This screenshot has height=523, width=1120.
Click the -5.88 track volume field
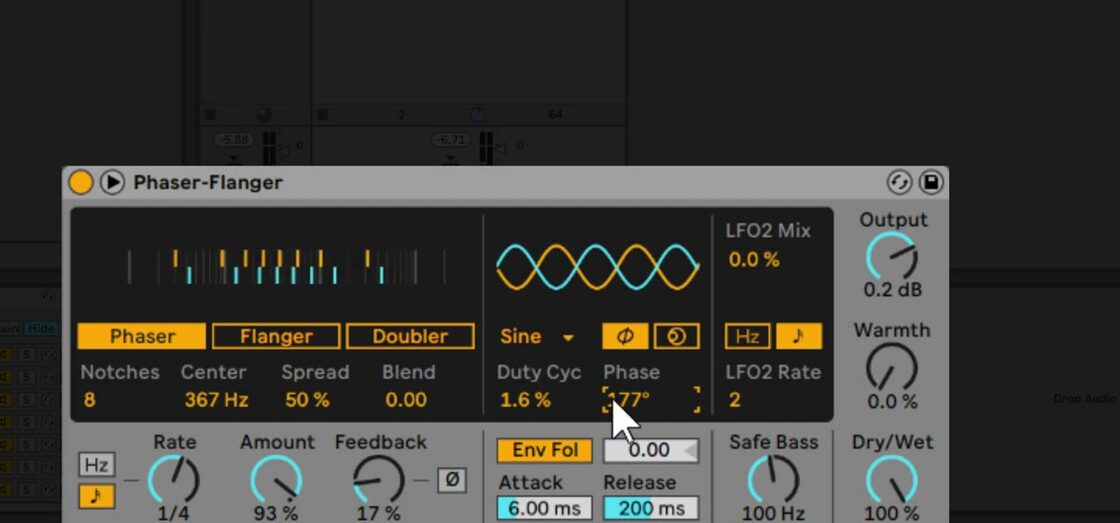[234, 141]
